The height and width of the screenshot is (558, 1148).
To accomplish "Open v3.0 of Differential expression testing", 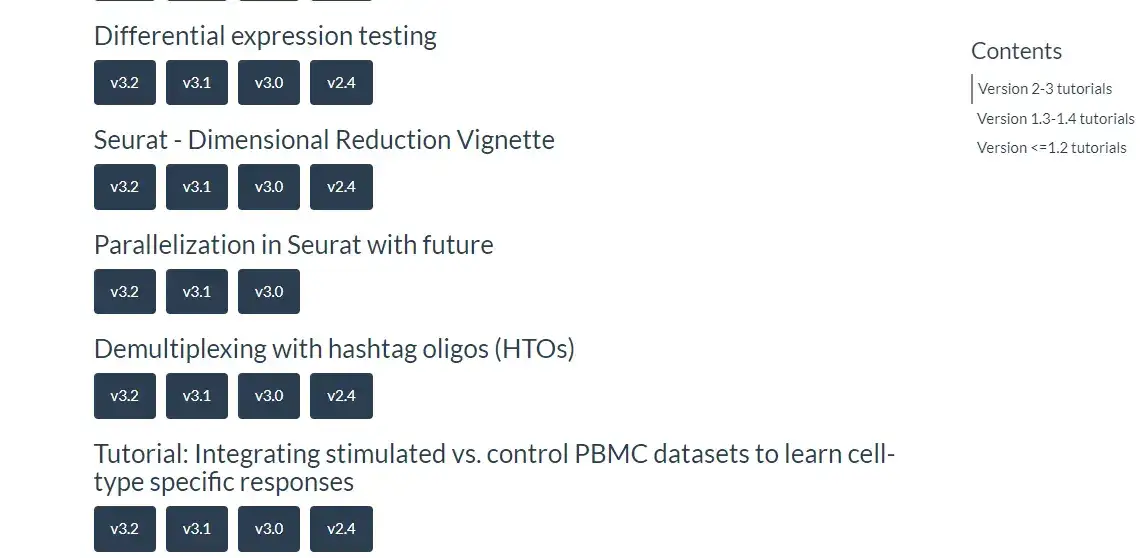I will [269, 83].
